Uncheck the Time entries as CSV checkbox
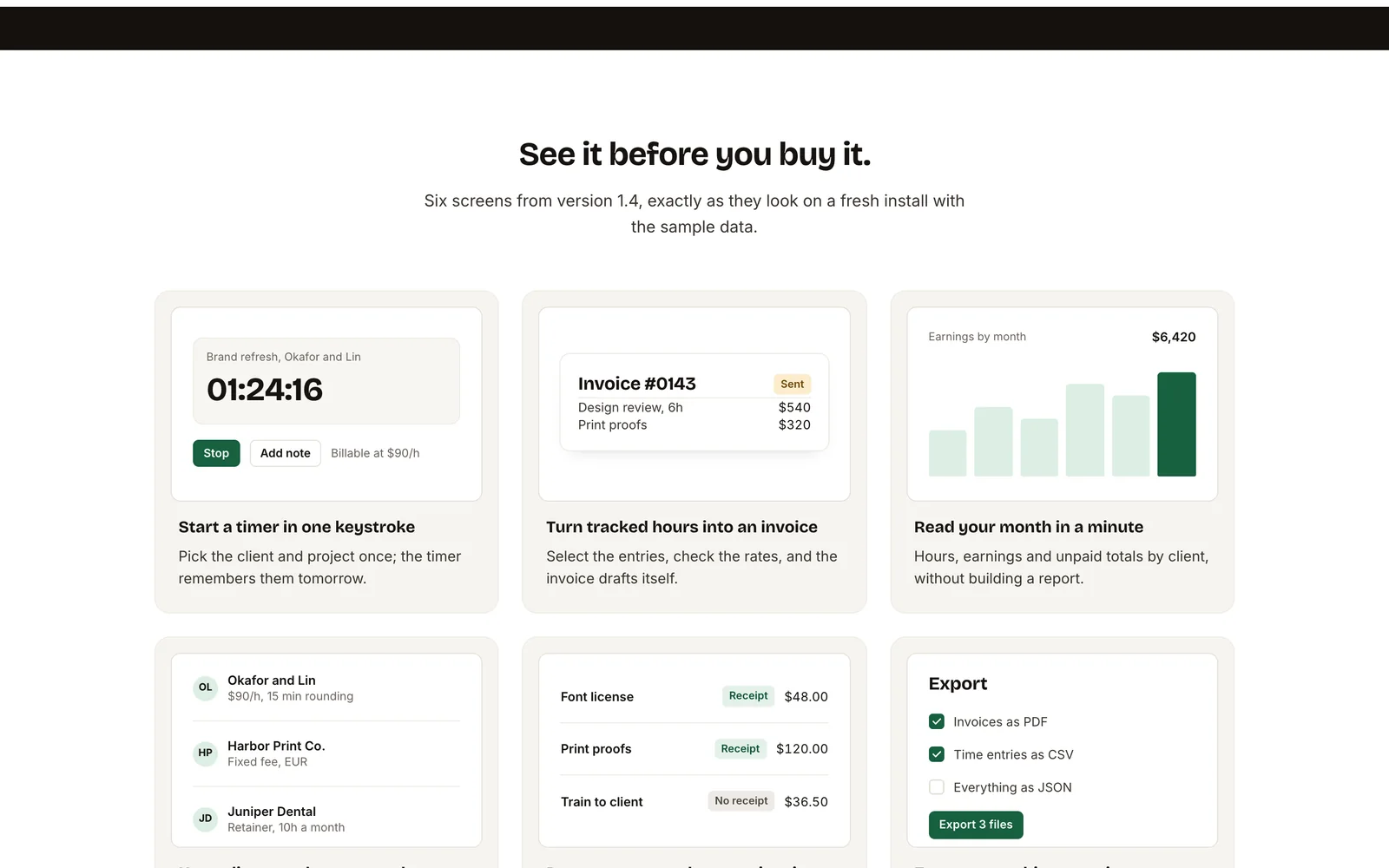 [x=937, y=754]
